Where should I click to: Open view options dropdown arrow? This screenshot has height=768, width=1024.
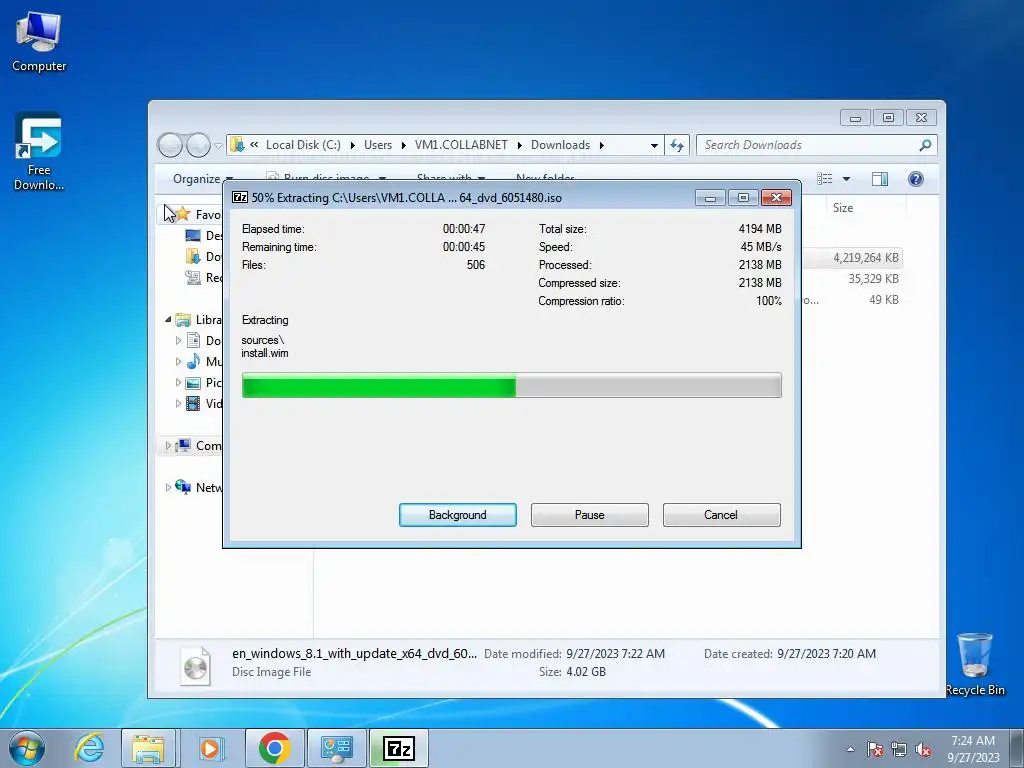coord(846,179)
